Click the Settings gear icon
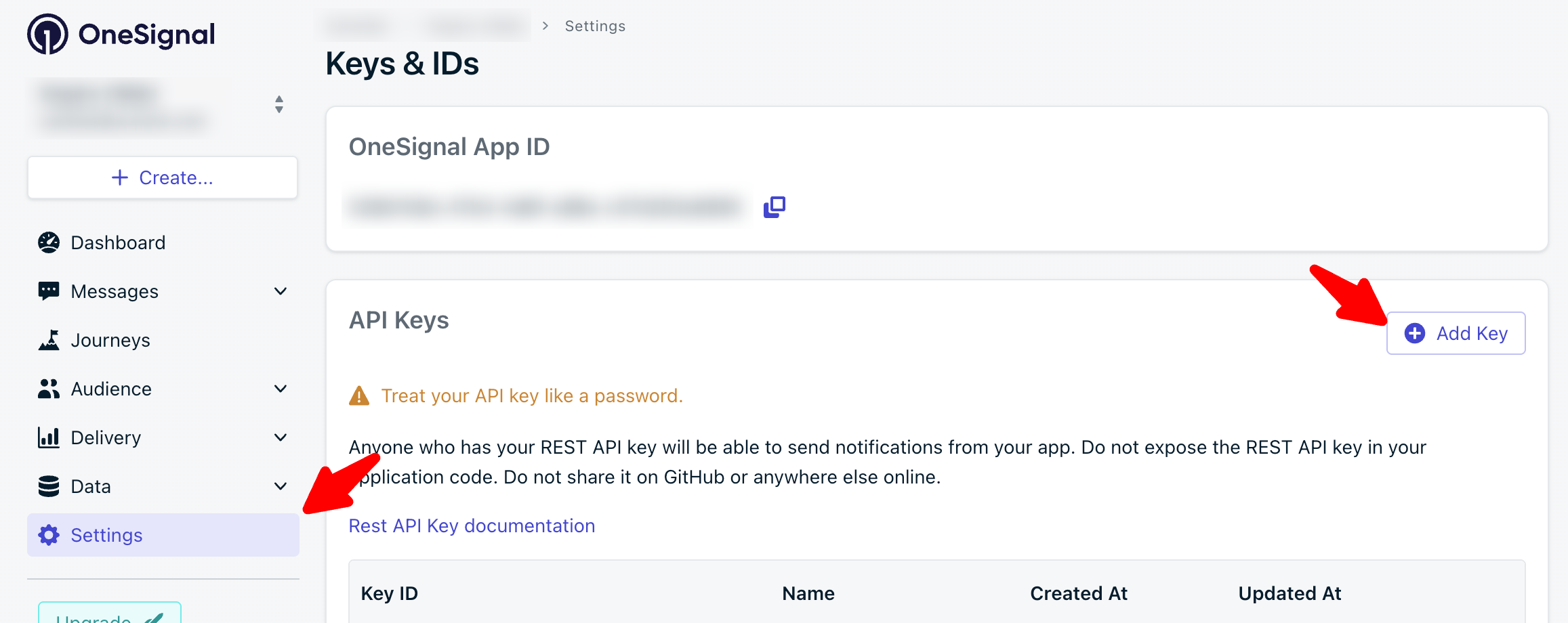Viewport: 1568px width, 623px height. (49, 535)
